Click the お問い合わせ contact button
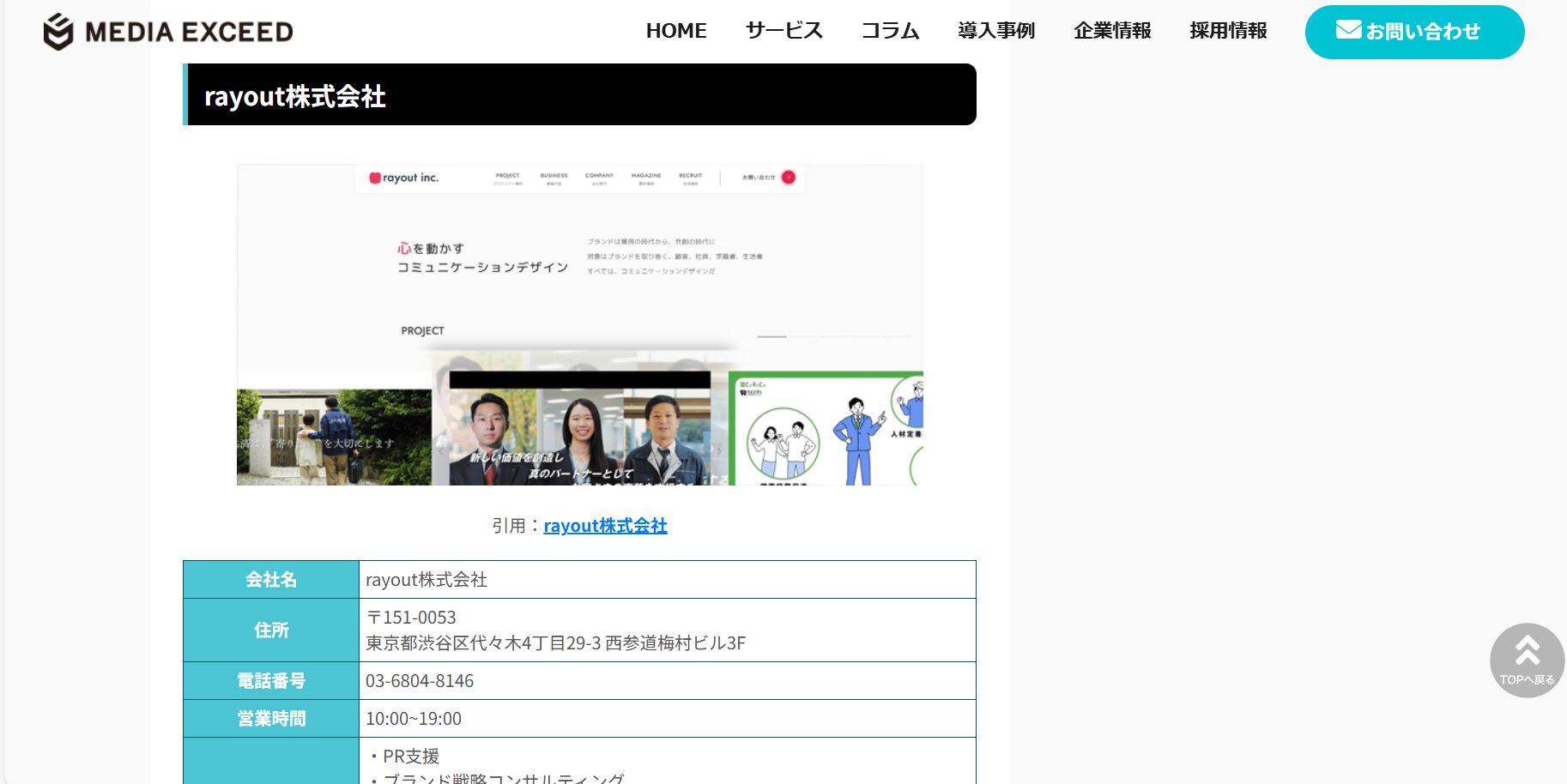 (x=1414, y=32)
